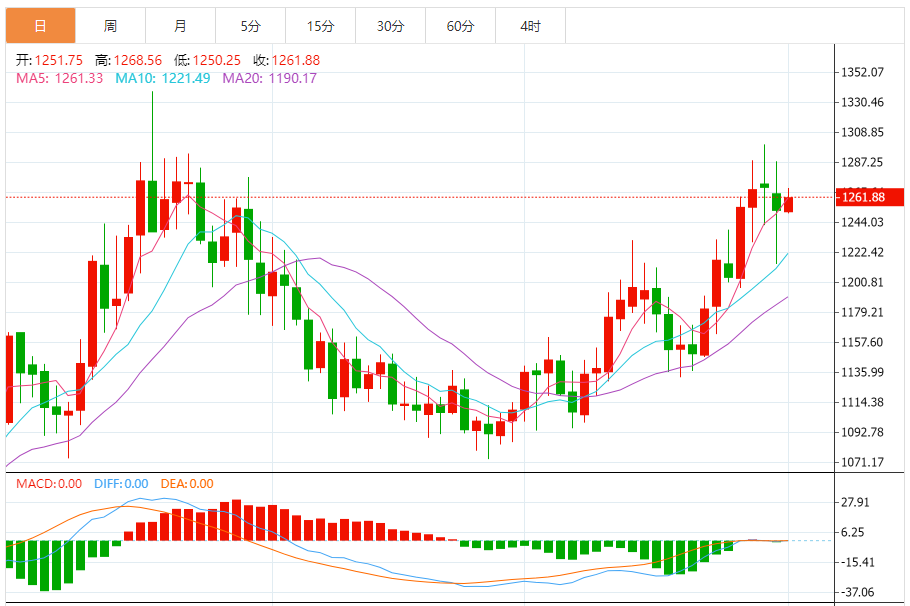Click the MA20: 1190.17 indicator label
The image size is (910, 606).
coord(269,78)
